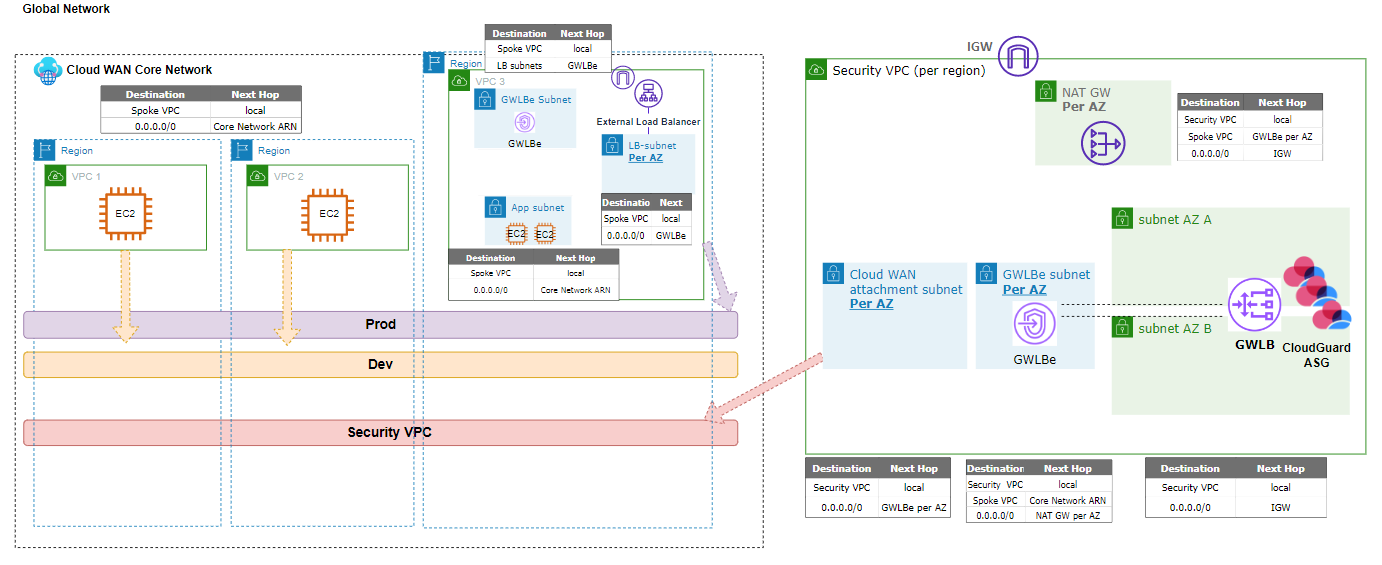Click the Cloud WAN Core Network label
The image size is (1382, 565).
tap(139, 70)
